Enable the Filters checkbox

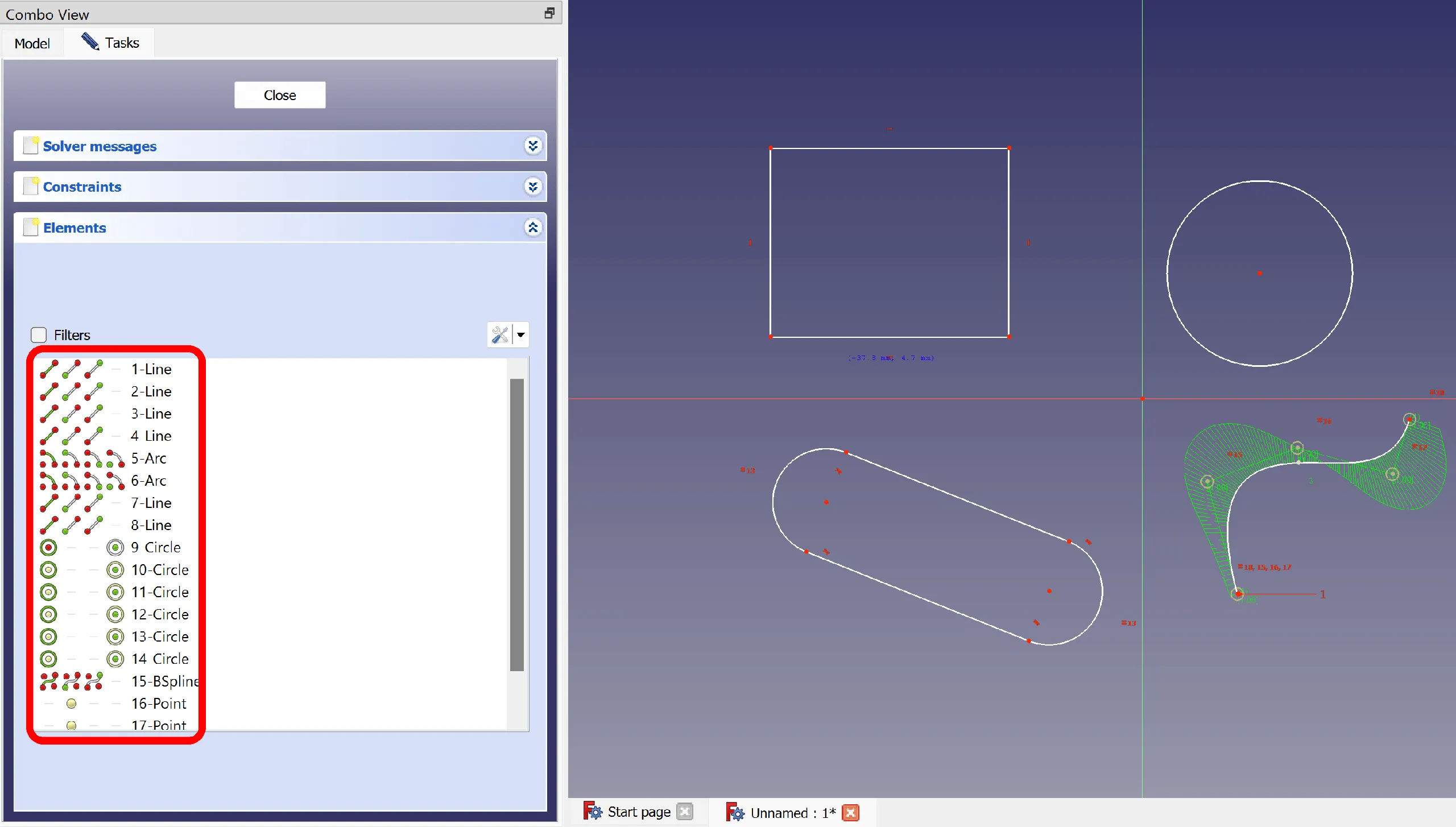[x=39, y=335]
